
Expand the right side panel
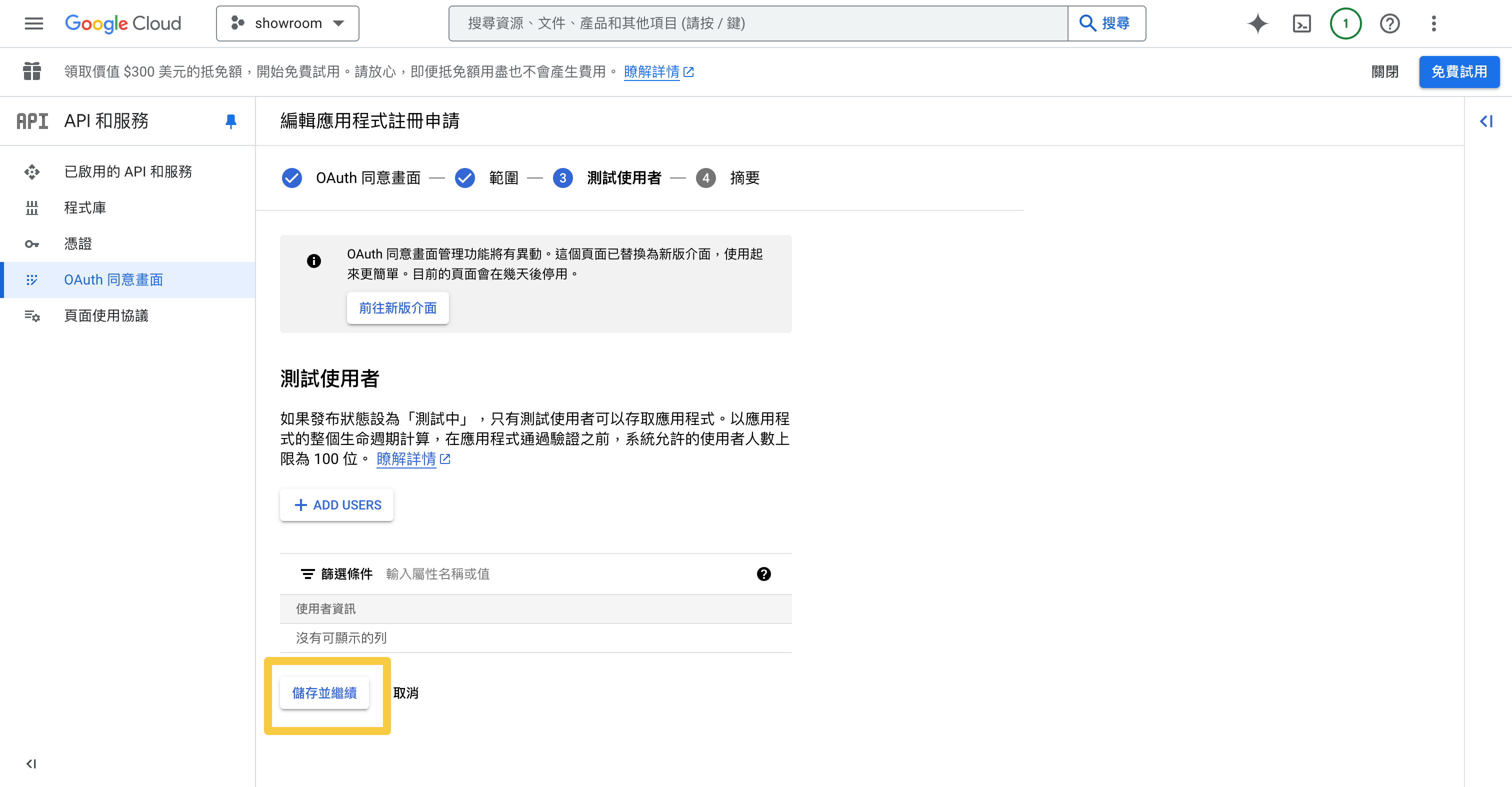[x=1486, y=121]
